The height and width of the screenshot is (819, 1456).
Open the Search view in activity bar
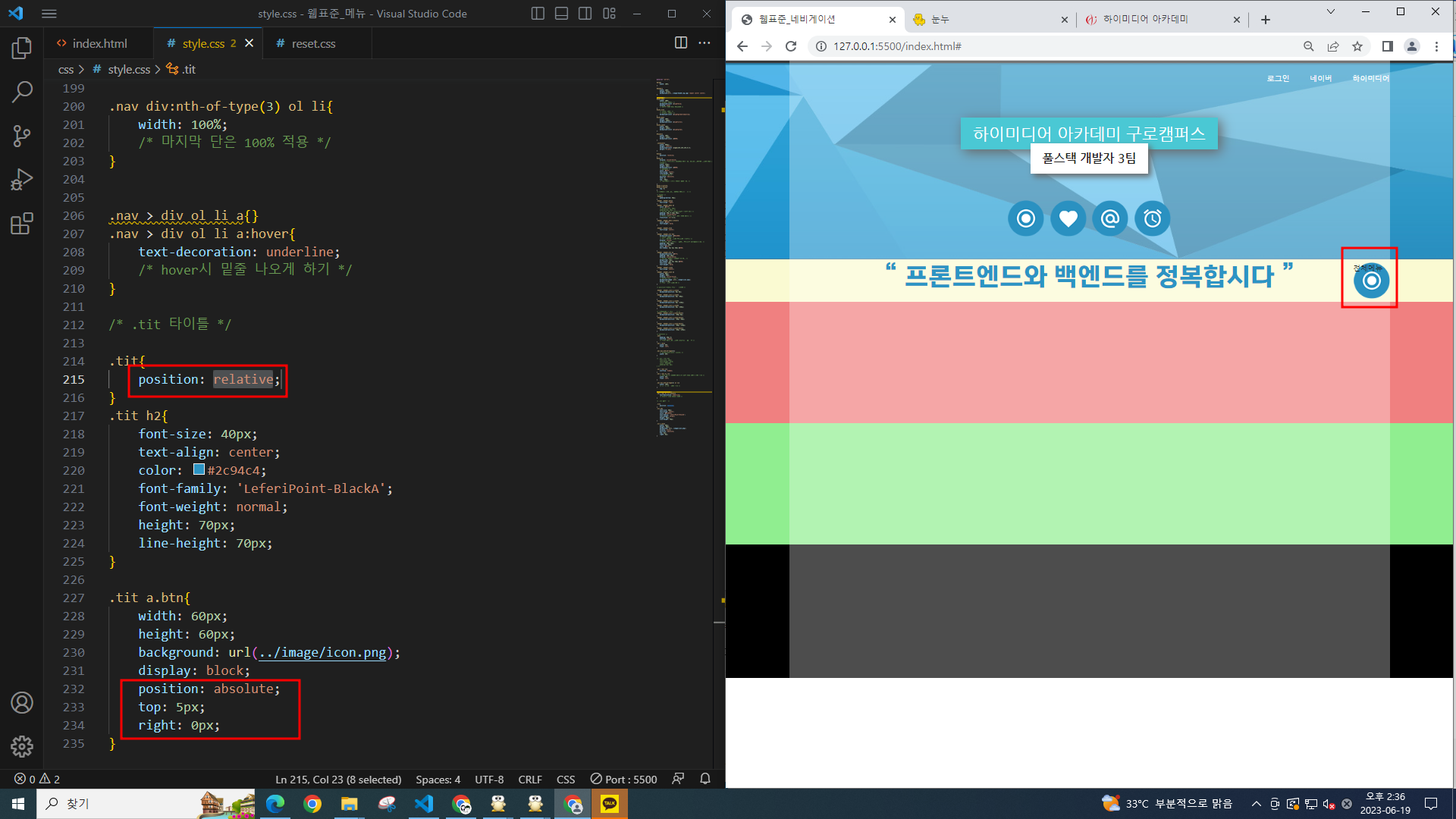click(x=22, y=93)
